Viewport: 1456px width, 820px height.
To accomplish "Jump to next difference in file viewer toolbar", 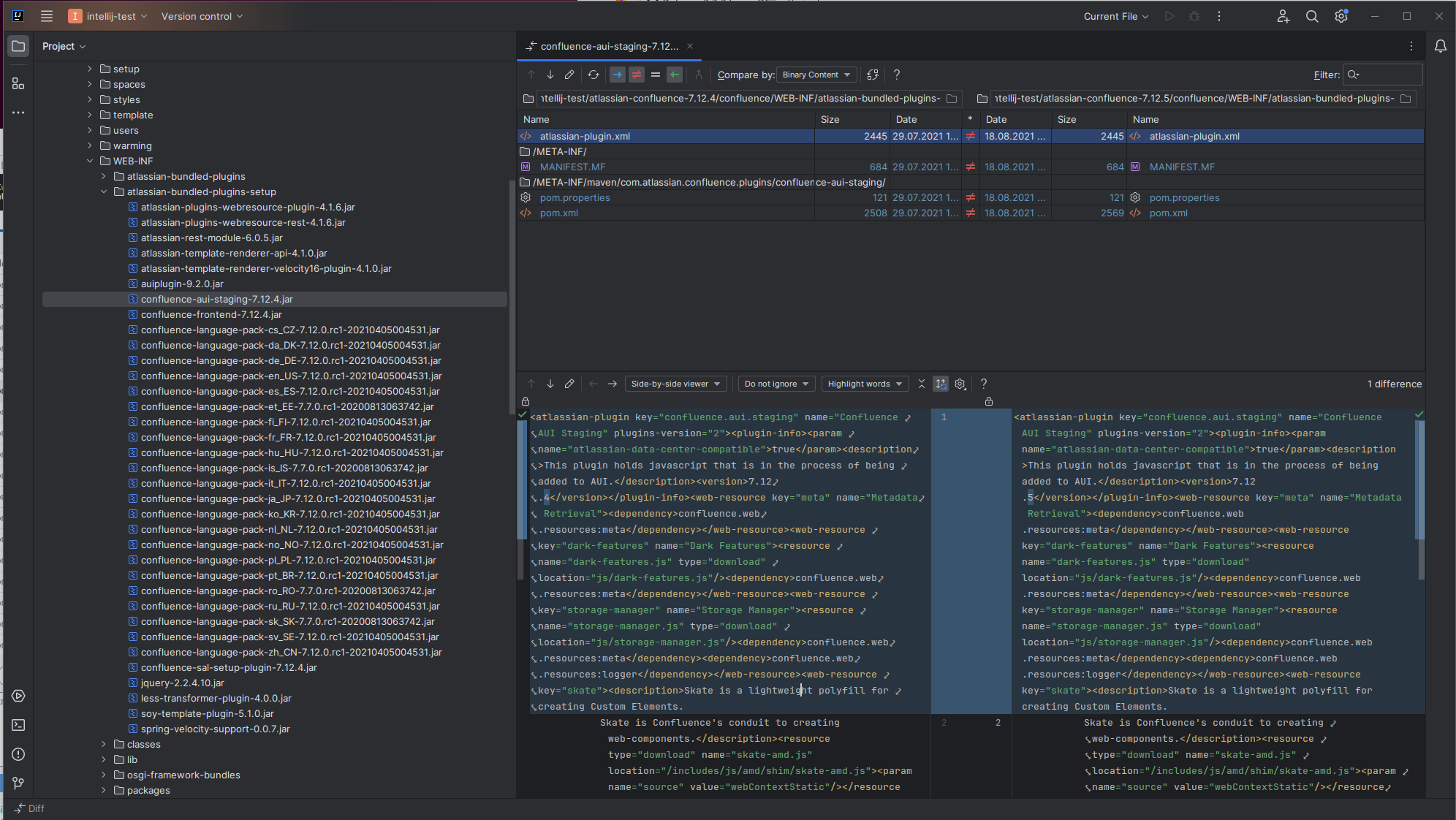I will pos(550,384).
